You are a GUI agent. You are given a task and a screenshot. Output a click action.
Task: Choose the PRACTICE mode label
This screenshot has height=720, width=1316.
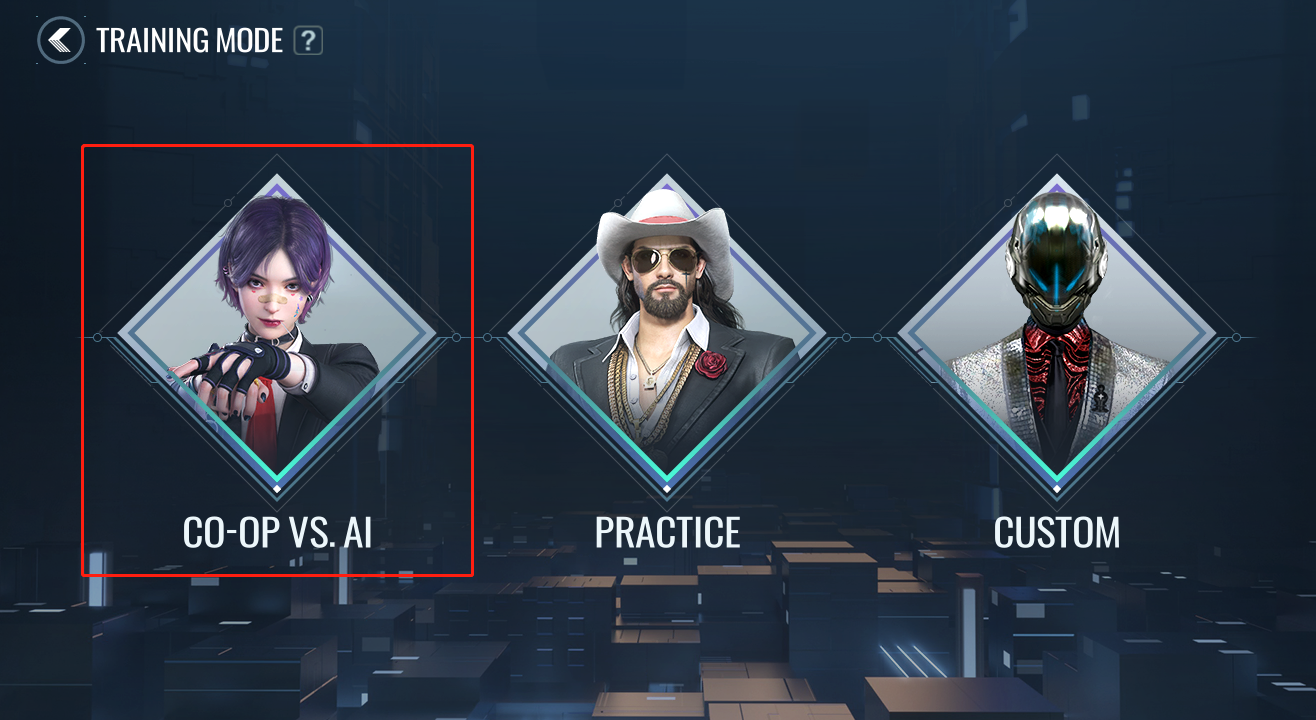[x=667, y=533]
